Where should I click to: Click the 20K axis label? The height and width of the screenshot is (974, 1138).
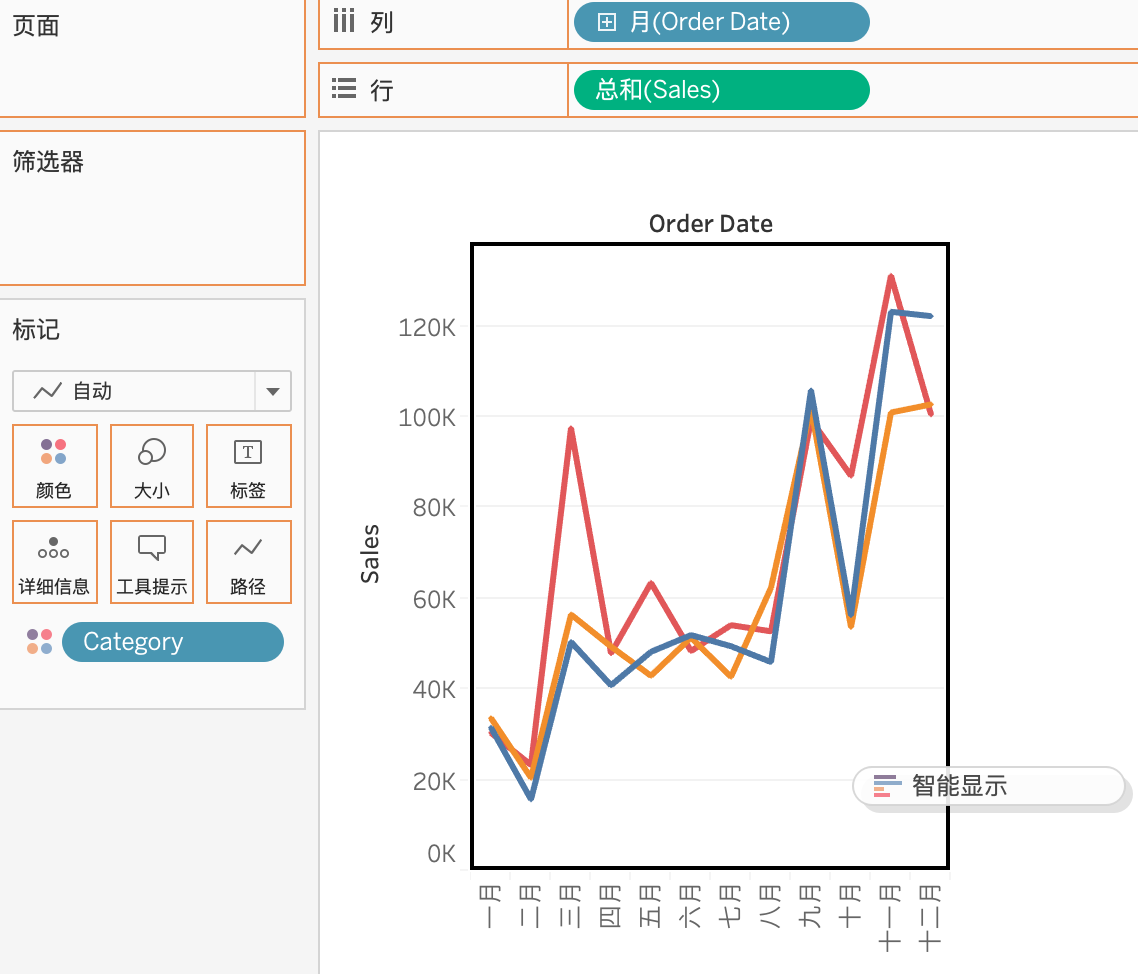coord(434,782)
